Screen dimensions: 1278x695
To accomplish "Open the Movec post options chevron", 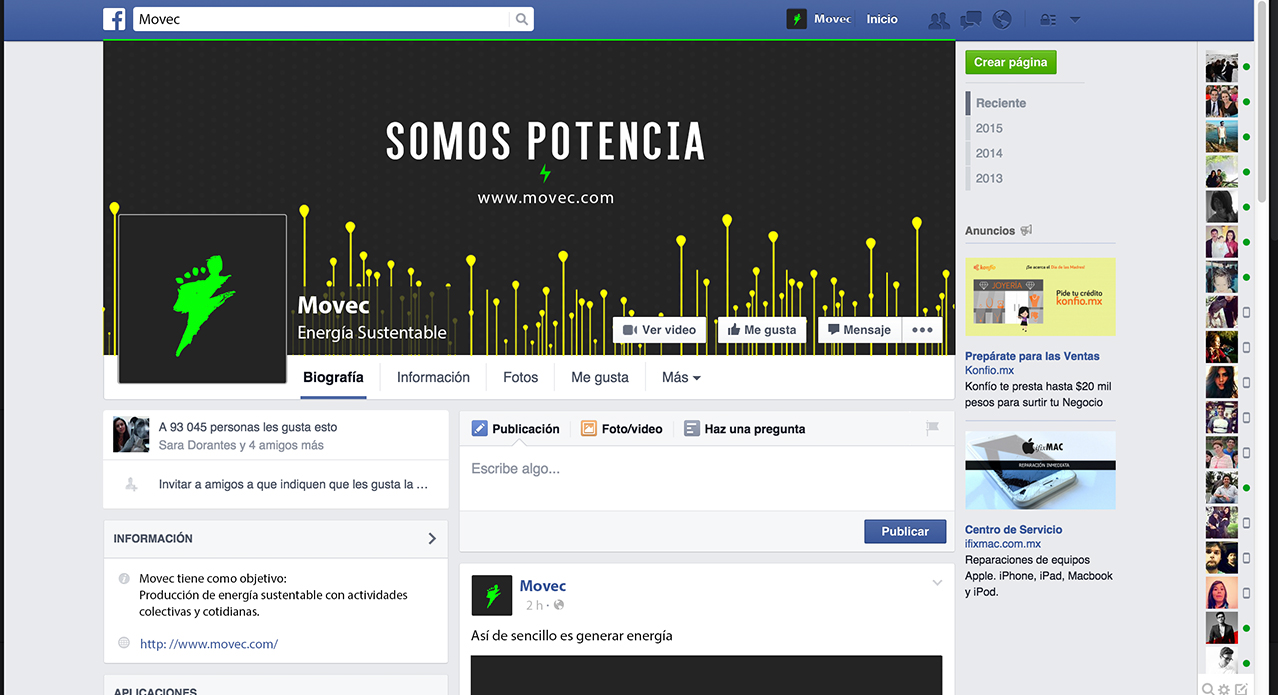I will [x=937, y=583].
